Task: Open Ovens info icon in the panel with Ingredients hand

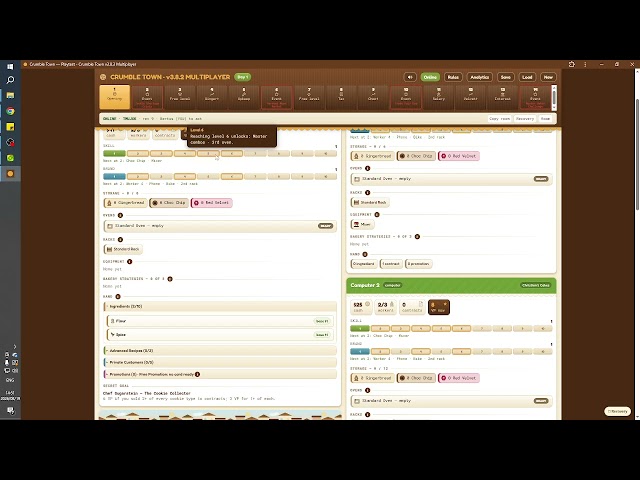Action: click(x=120, y=215)
